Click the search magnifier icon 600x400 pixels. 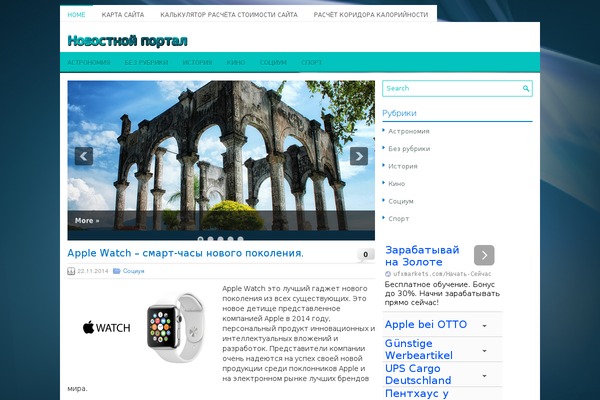coord(526,88)
